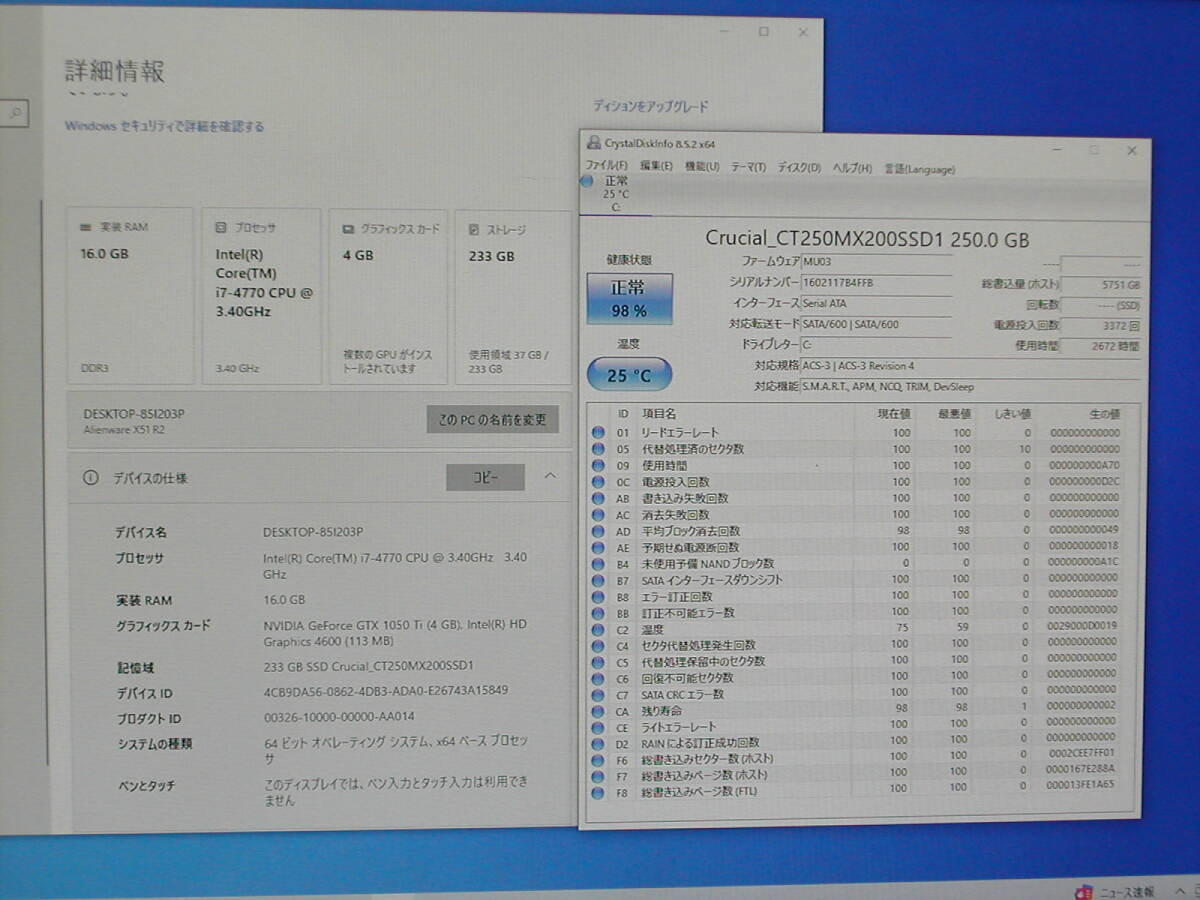The height and width of the screenshot is (900, 1200).
Task: Open the 言語(Language) menu in CrystalDiskInfo
Action: 919,169
